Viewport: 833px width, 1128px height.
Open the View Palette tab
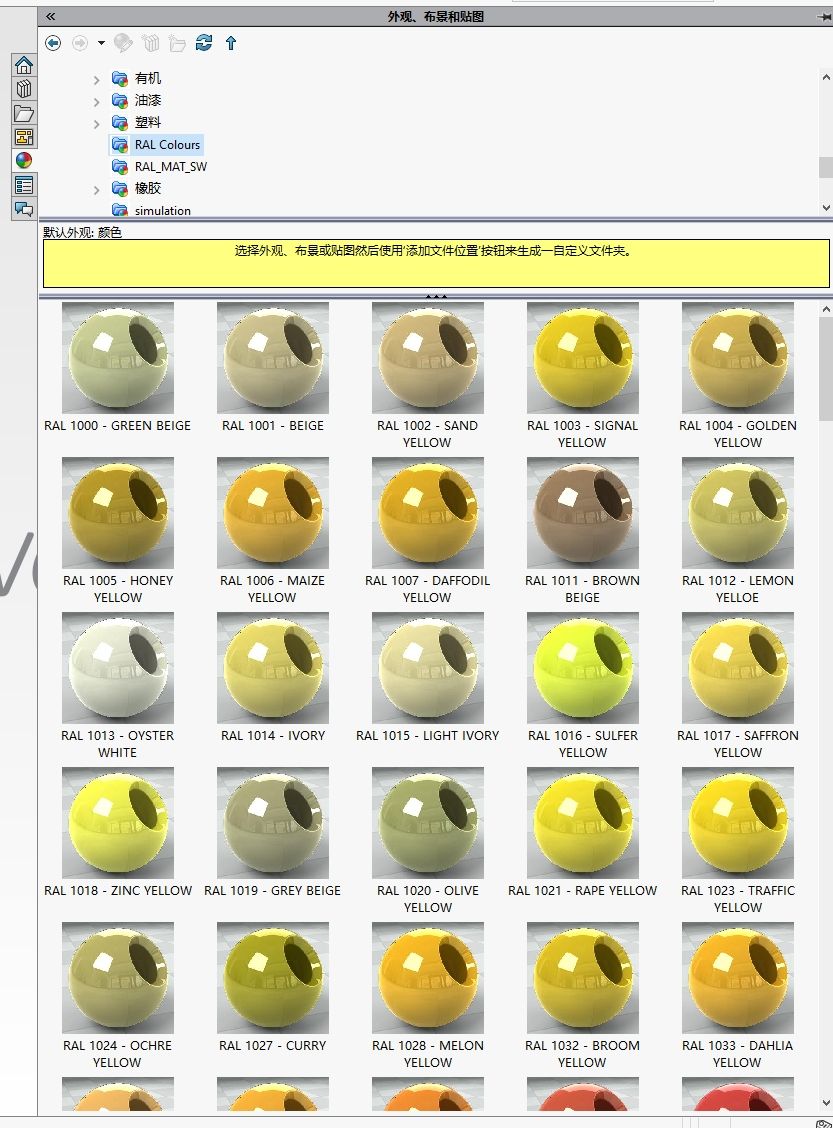[x=24, y=137]
